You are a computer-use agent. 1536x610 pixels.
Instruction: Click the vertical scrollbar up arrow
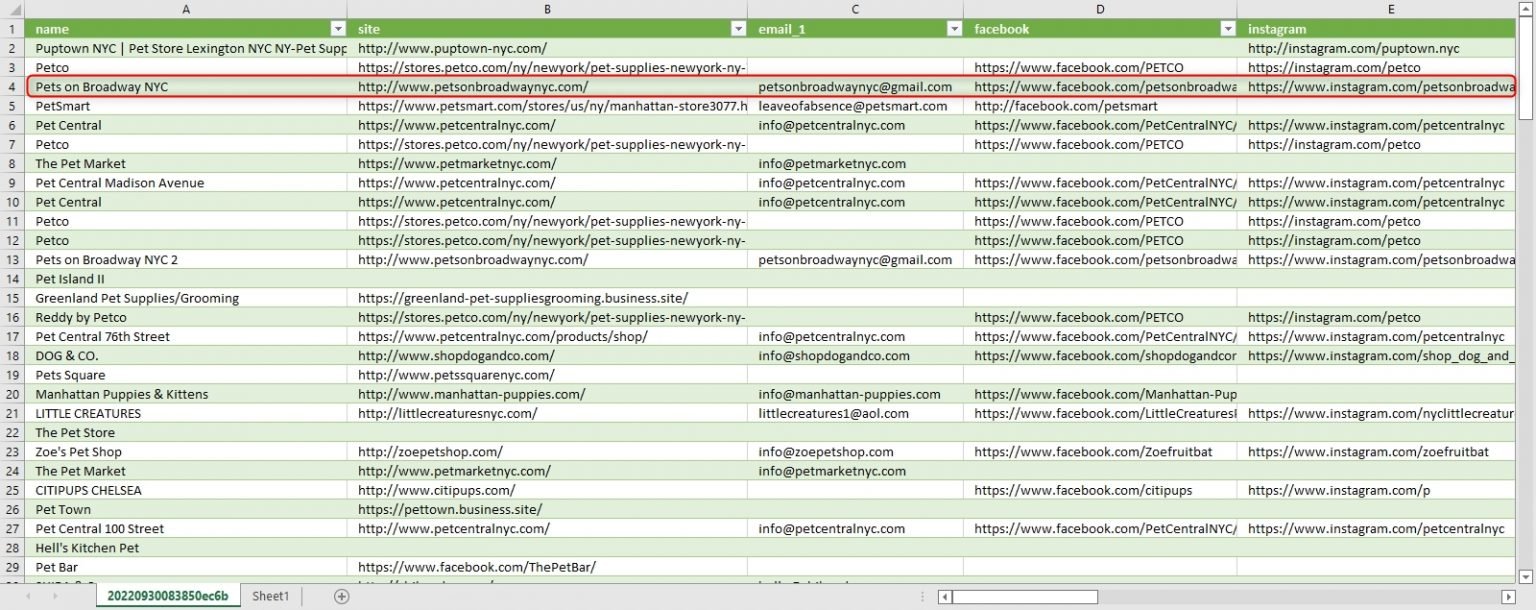click(1526, 8)
